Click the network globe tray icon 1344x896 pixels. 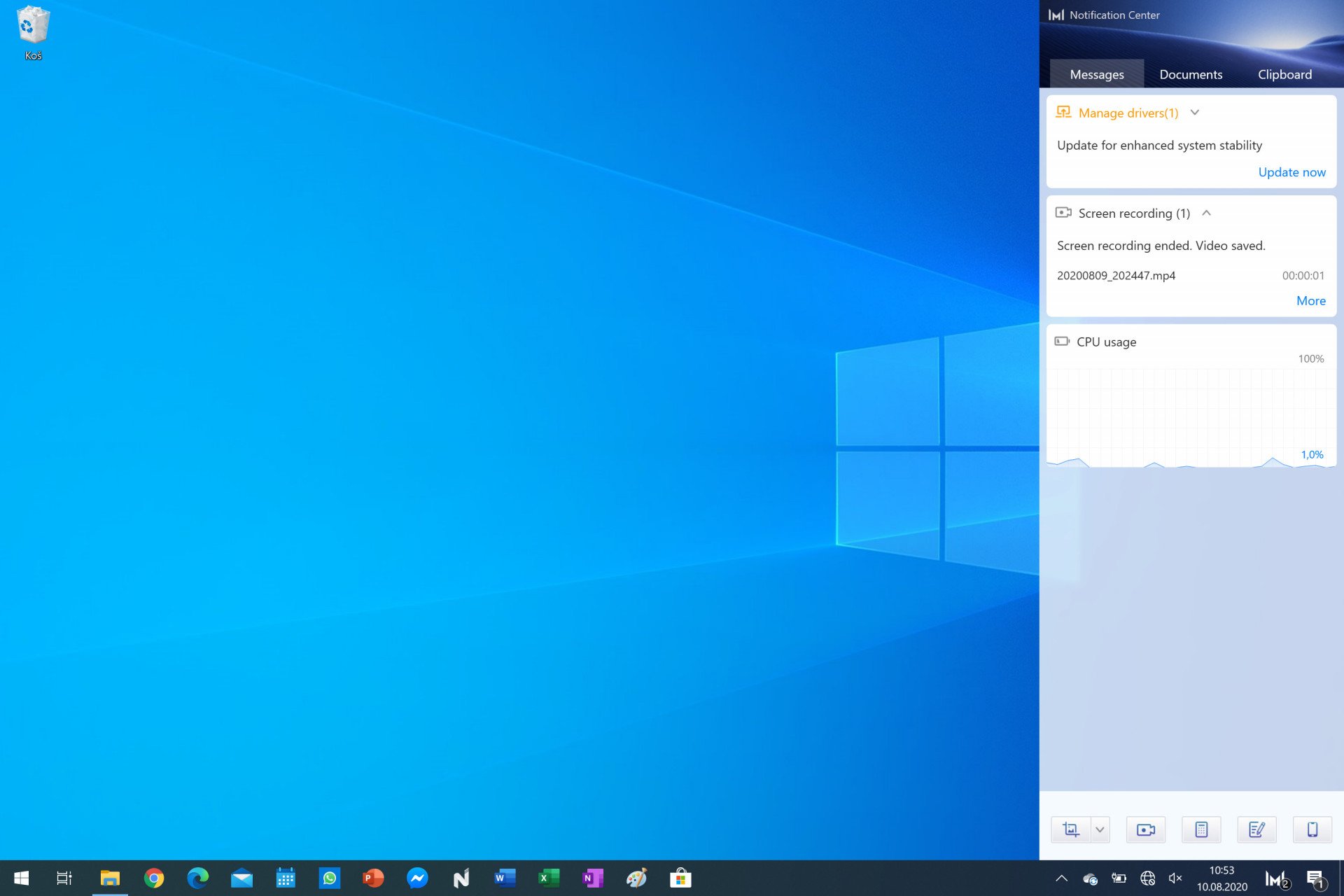(x=1147, y=878)
